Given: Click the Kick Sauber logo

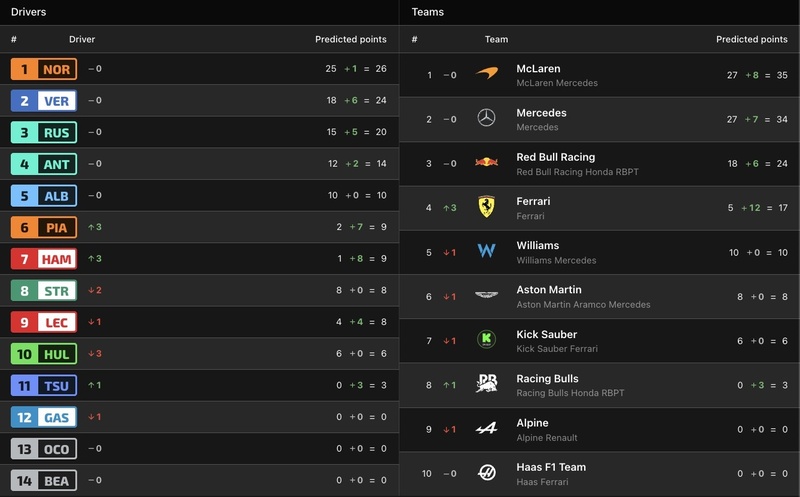Looking at the screenshot, I should 486,340.
